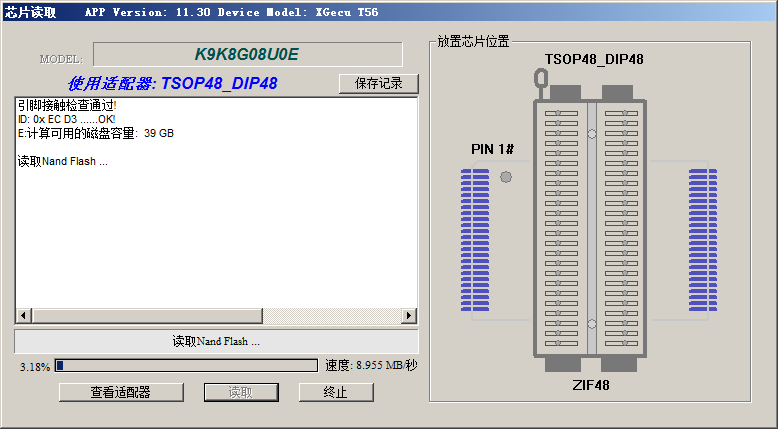Click the ZIF socket lever handle
The width and height of the screenshot is (778, 429).
(541, 77)
